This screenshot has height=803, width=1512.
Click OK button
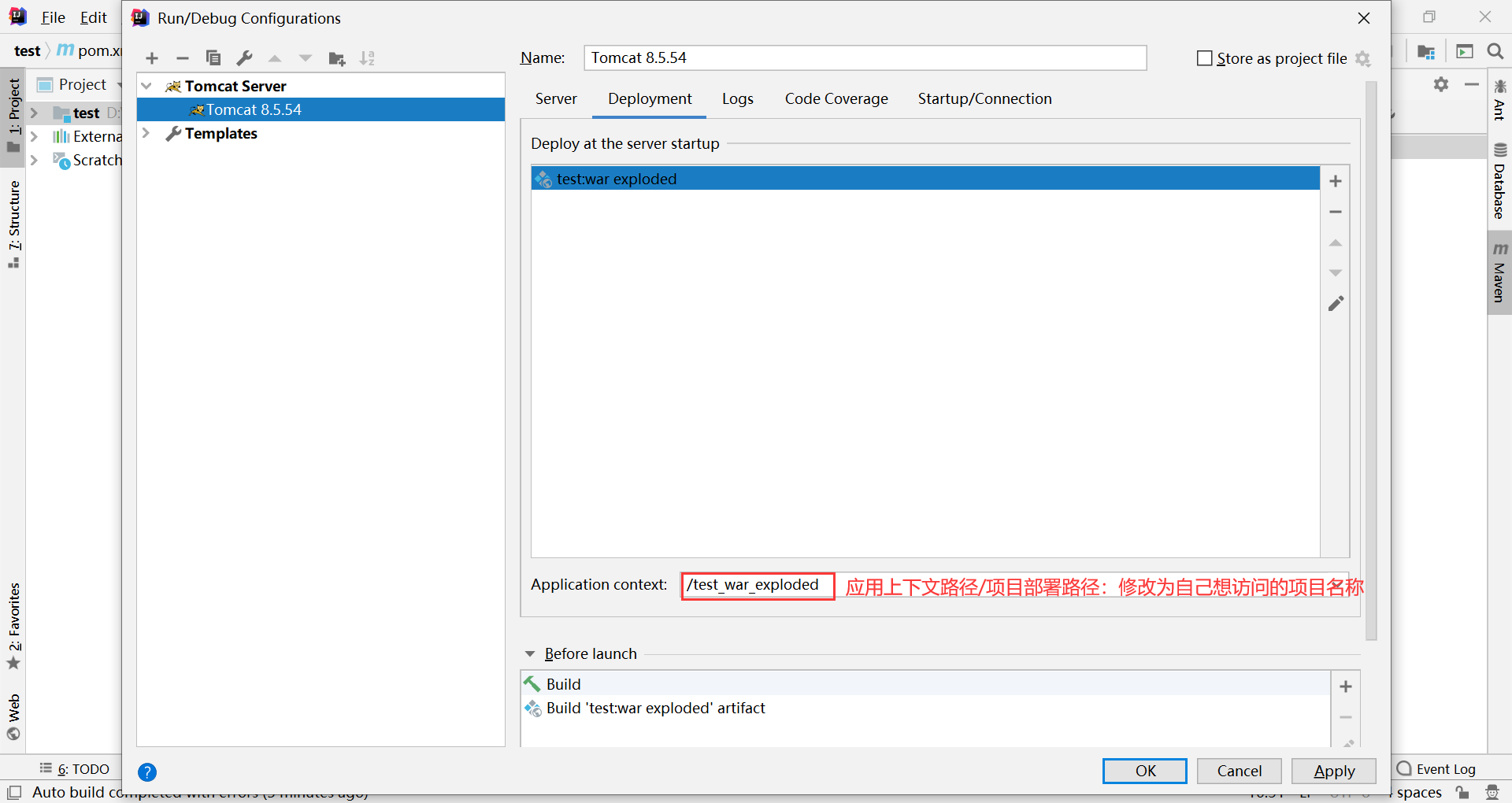1145,771
